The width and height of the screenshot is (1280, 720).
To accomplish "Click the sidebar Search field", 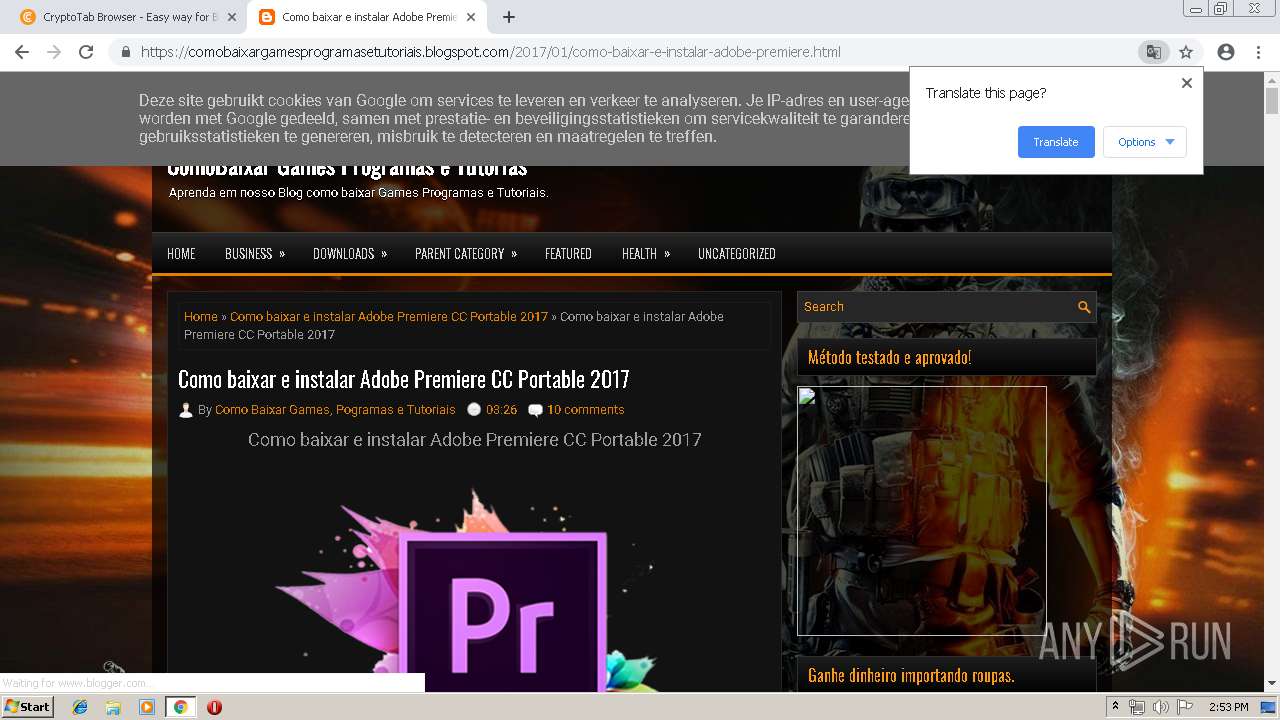I will [936, 307].
